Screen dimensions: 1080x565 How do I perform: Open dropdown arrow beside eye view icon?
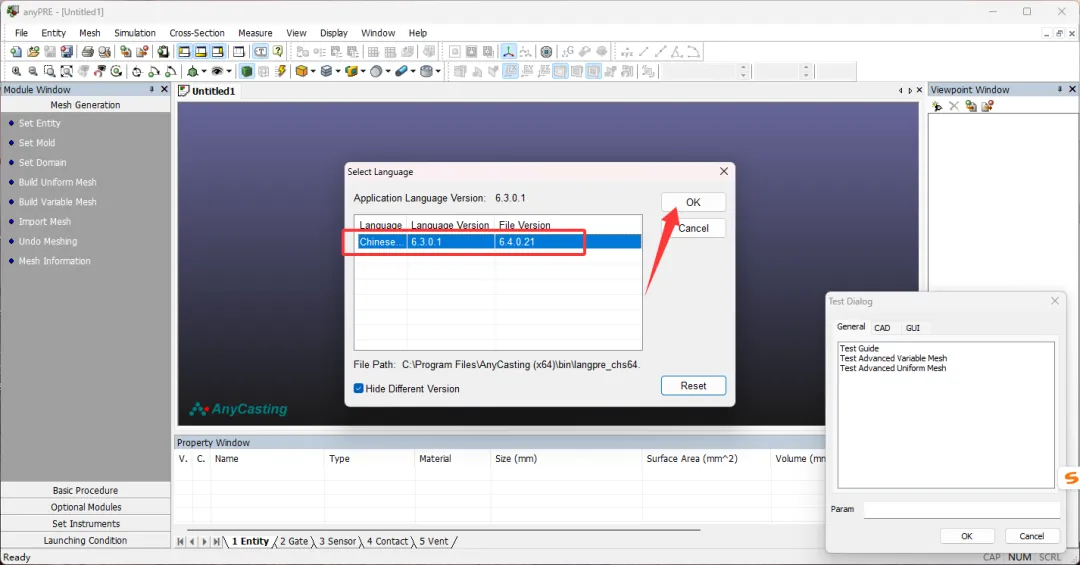[229, 71]
